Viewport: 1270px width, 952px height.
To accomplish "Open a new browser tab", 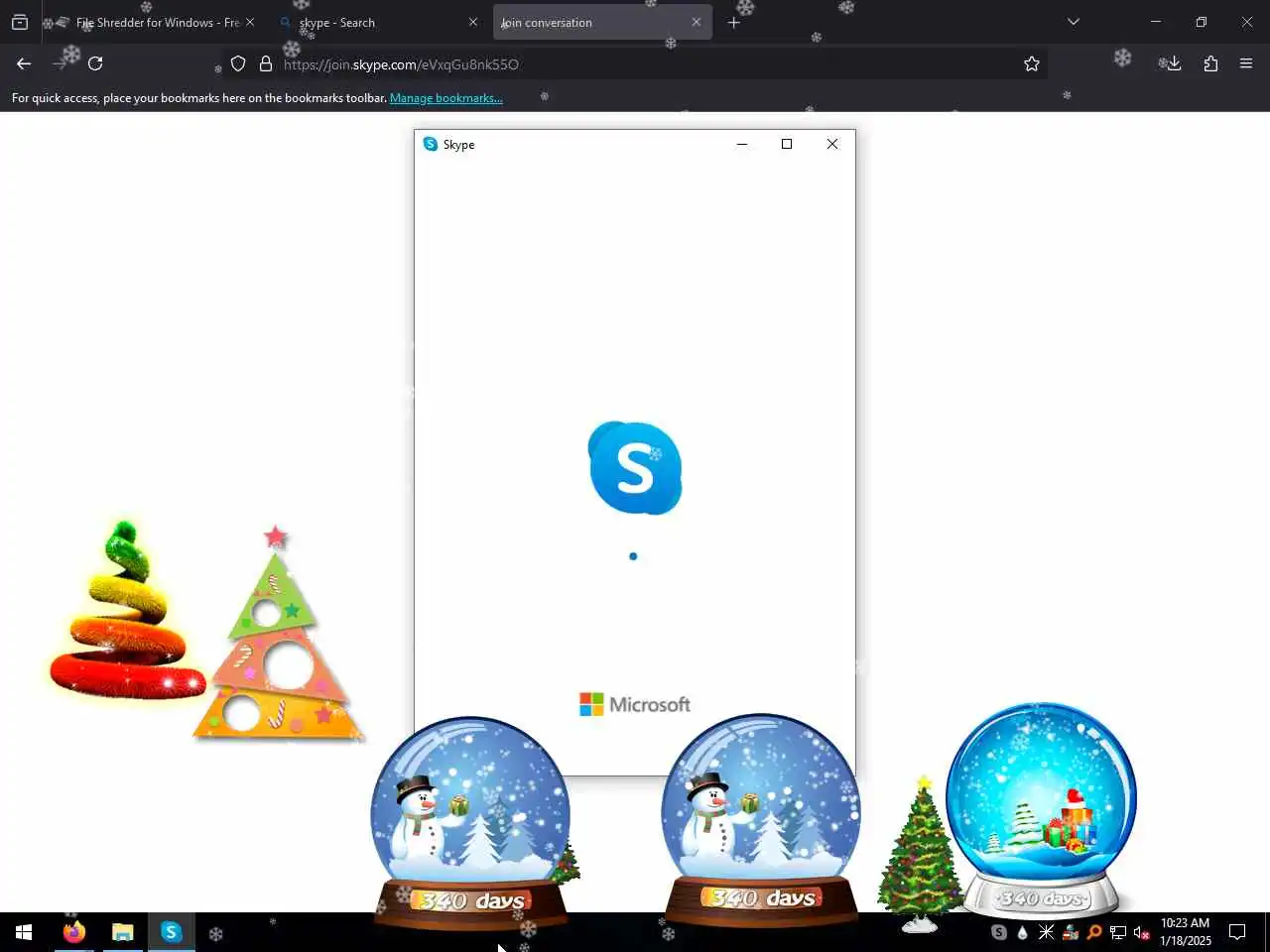I will pos(734,22).
